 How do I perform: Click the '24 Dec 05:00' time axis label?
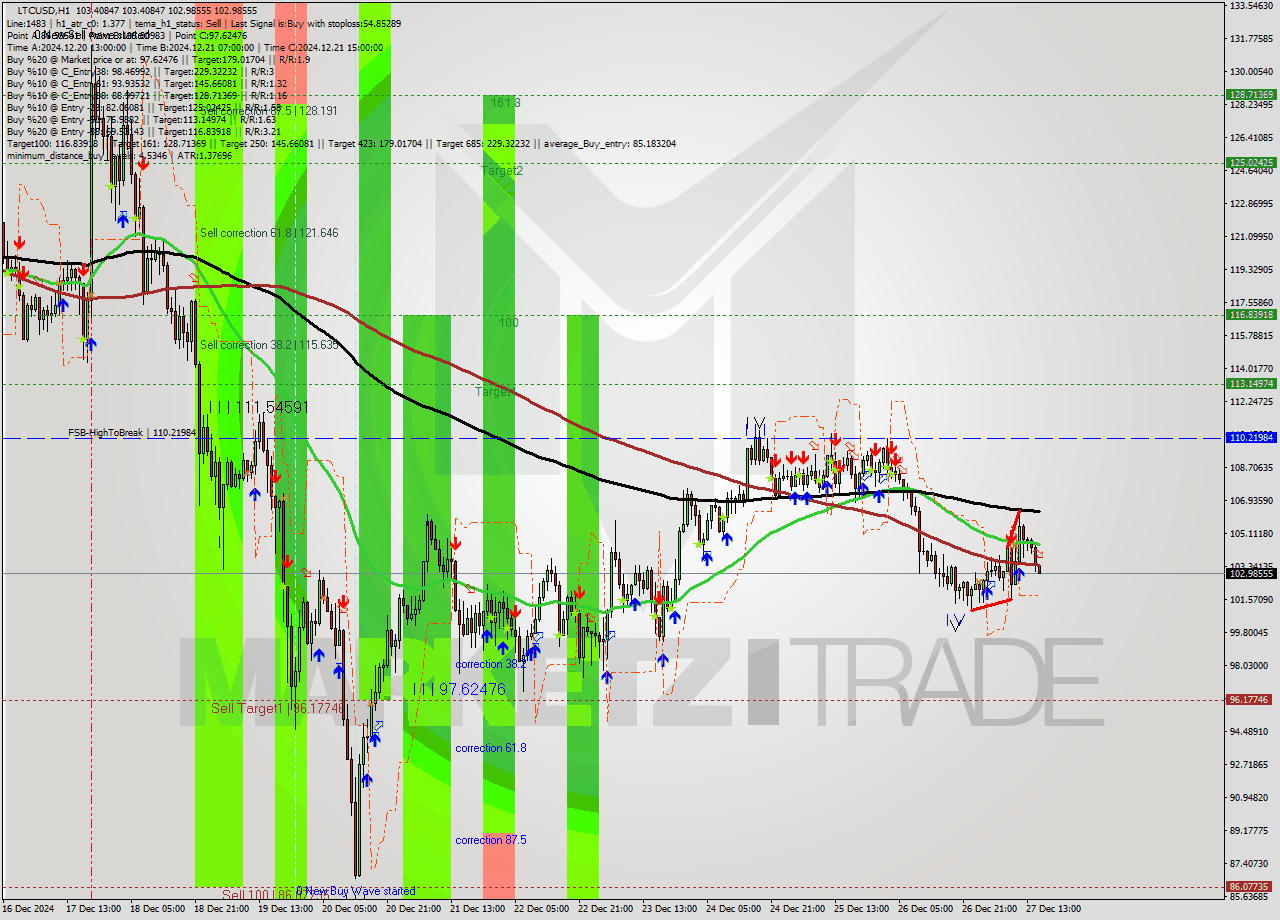(x=733, y=909)
